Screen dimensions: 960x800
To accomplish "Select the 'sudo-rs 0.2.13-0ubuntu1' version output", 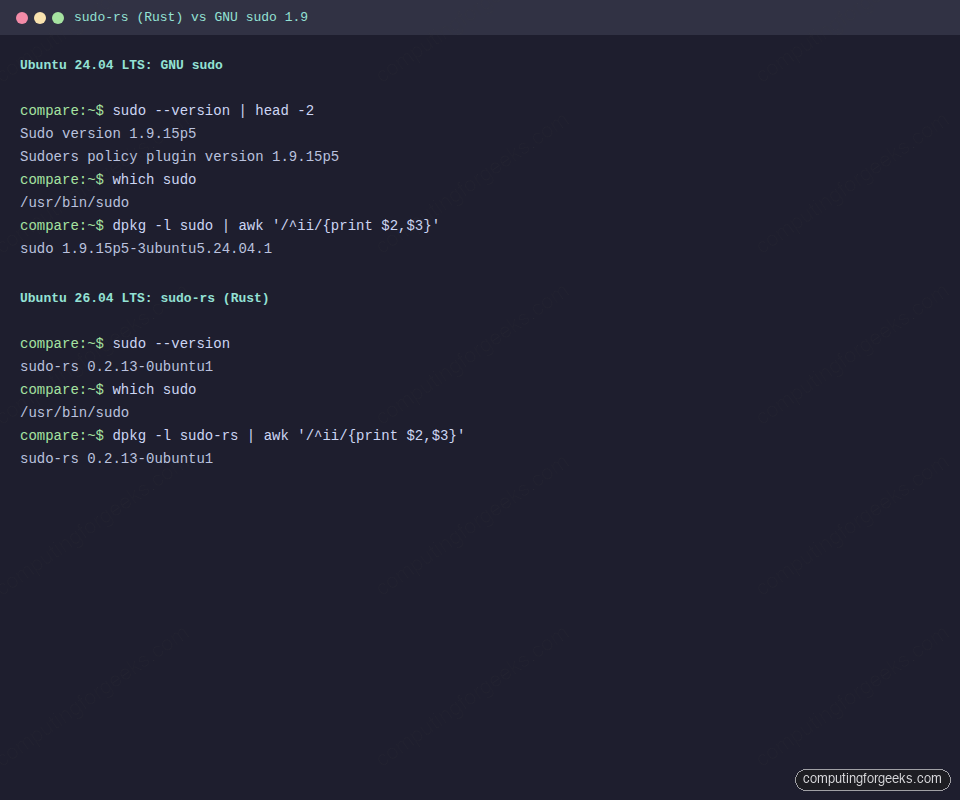I will point(115,366).
